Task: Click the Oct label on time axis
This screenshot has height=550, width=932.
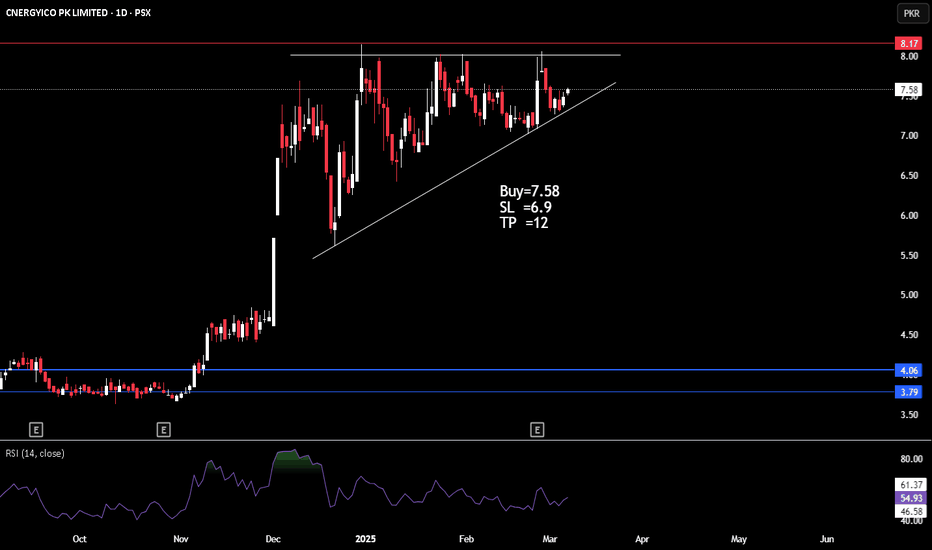Action: click(x=79, y=539)
